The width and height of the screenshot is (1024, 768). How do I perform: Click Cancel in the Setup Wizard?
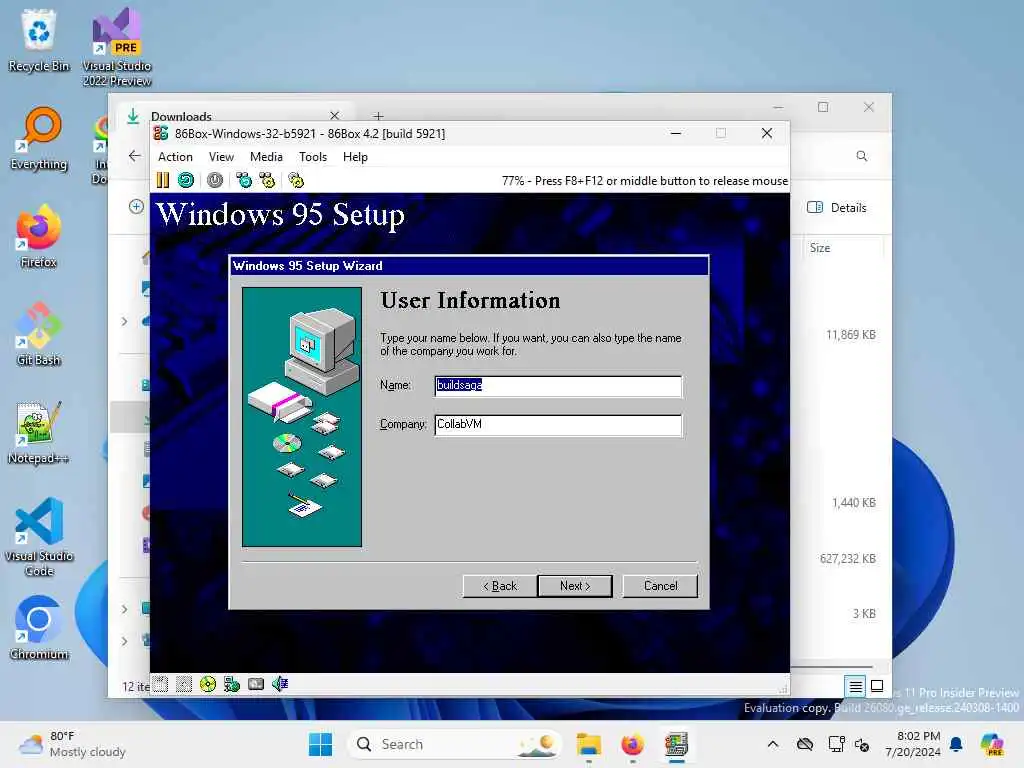(660, 586)
